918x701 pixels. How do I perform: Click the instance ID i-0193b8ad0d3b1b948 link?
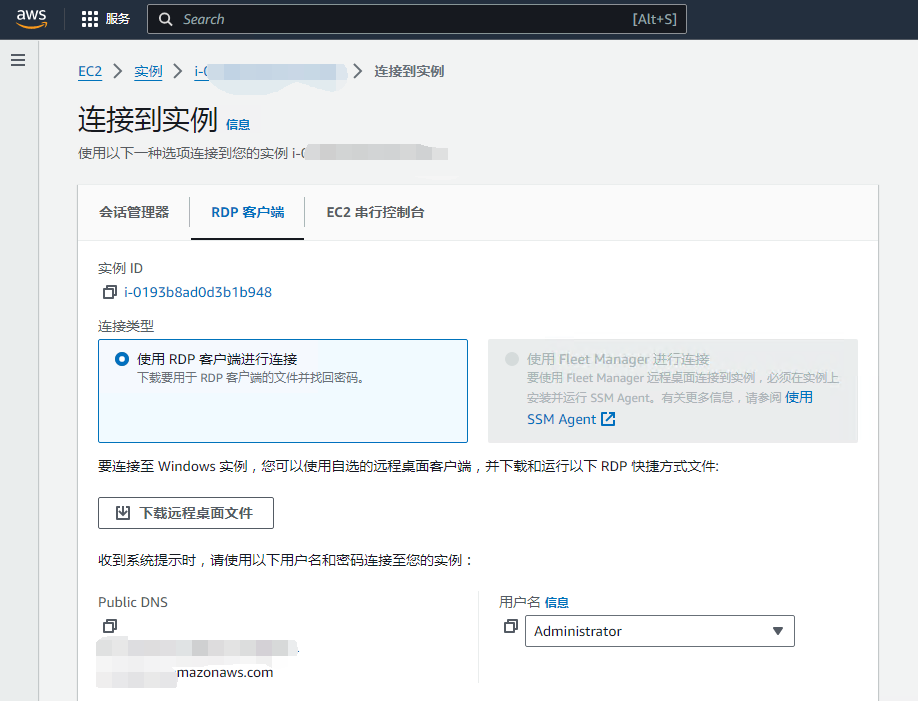click(198, 292)
